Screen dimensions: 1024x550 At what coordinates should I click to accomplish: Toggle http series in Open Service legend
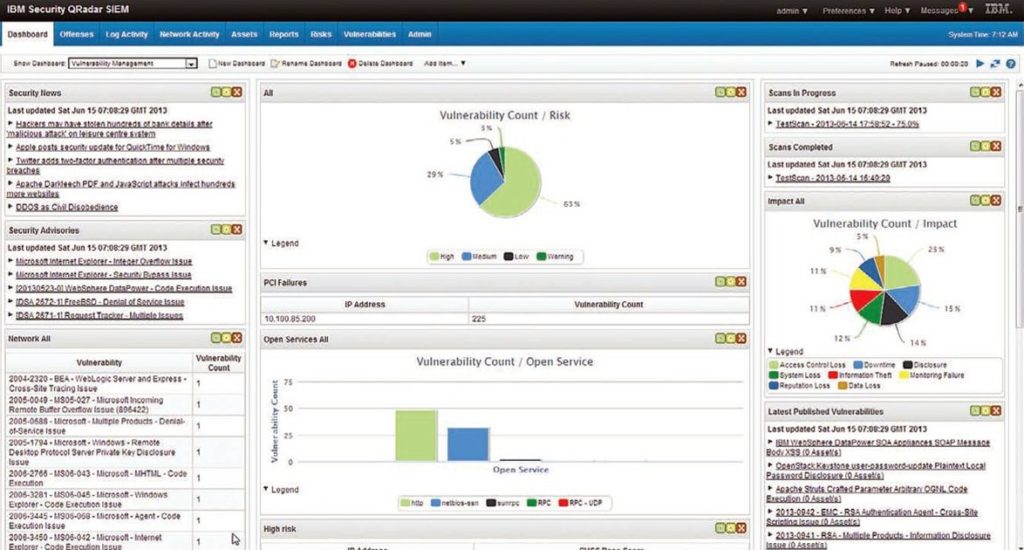(x=412, y=503)
